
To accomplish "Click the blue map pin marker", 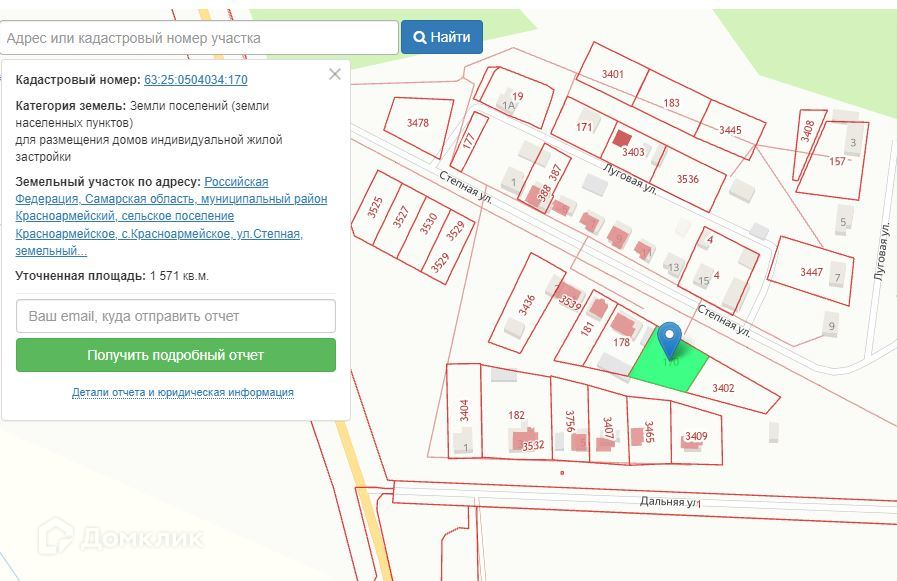I will pyautogui.click(x=669, y=339).
